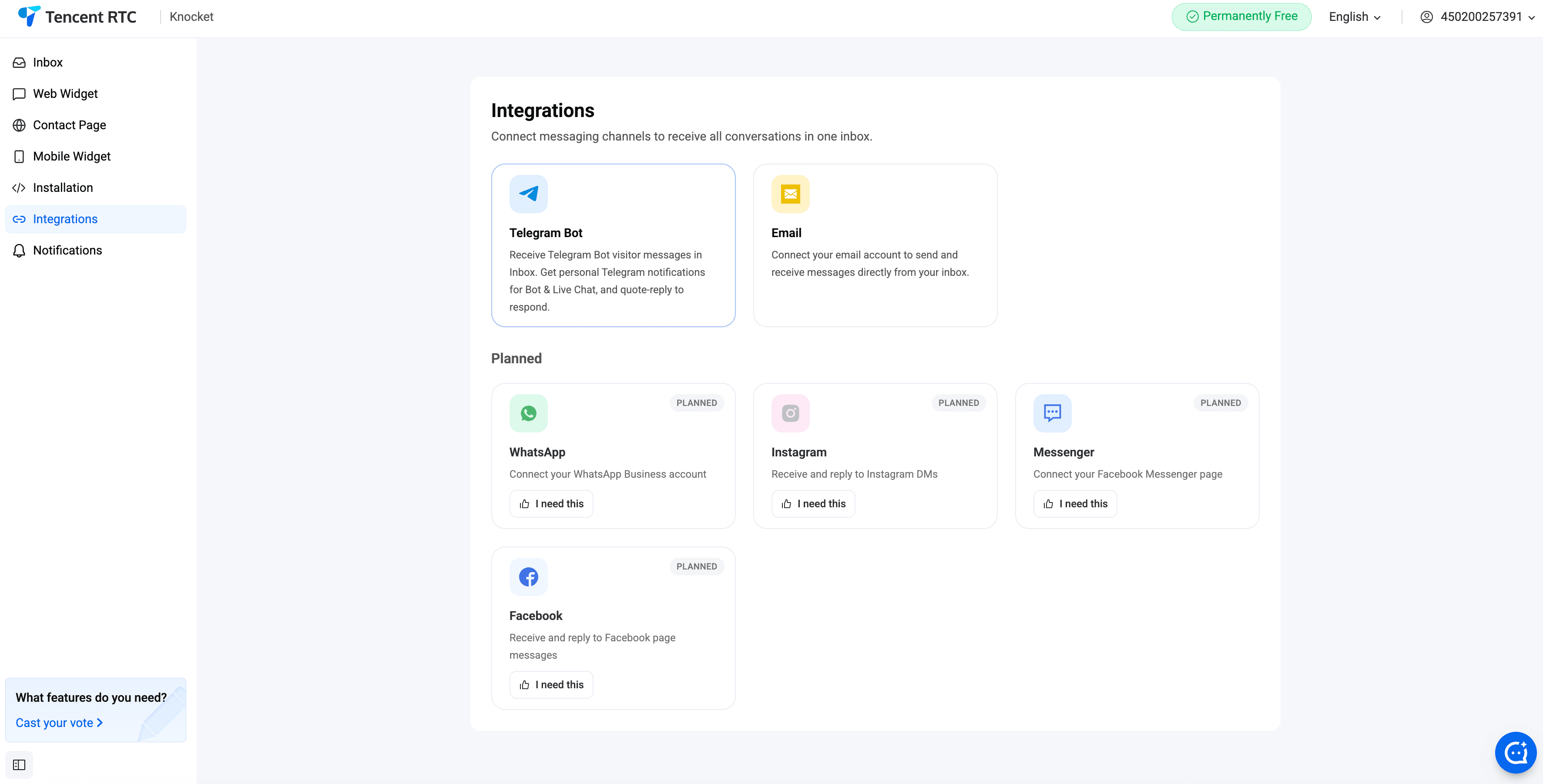Open the English language dropdown
Screen dimensions: 1543x784
[1354, 17]
